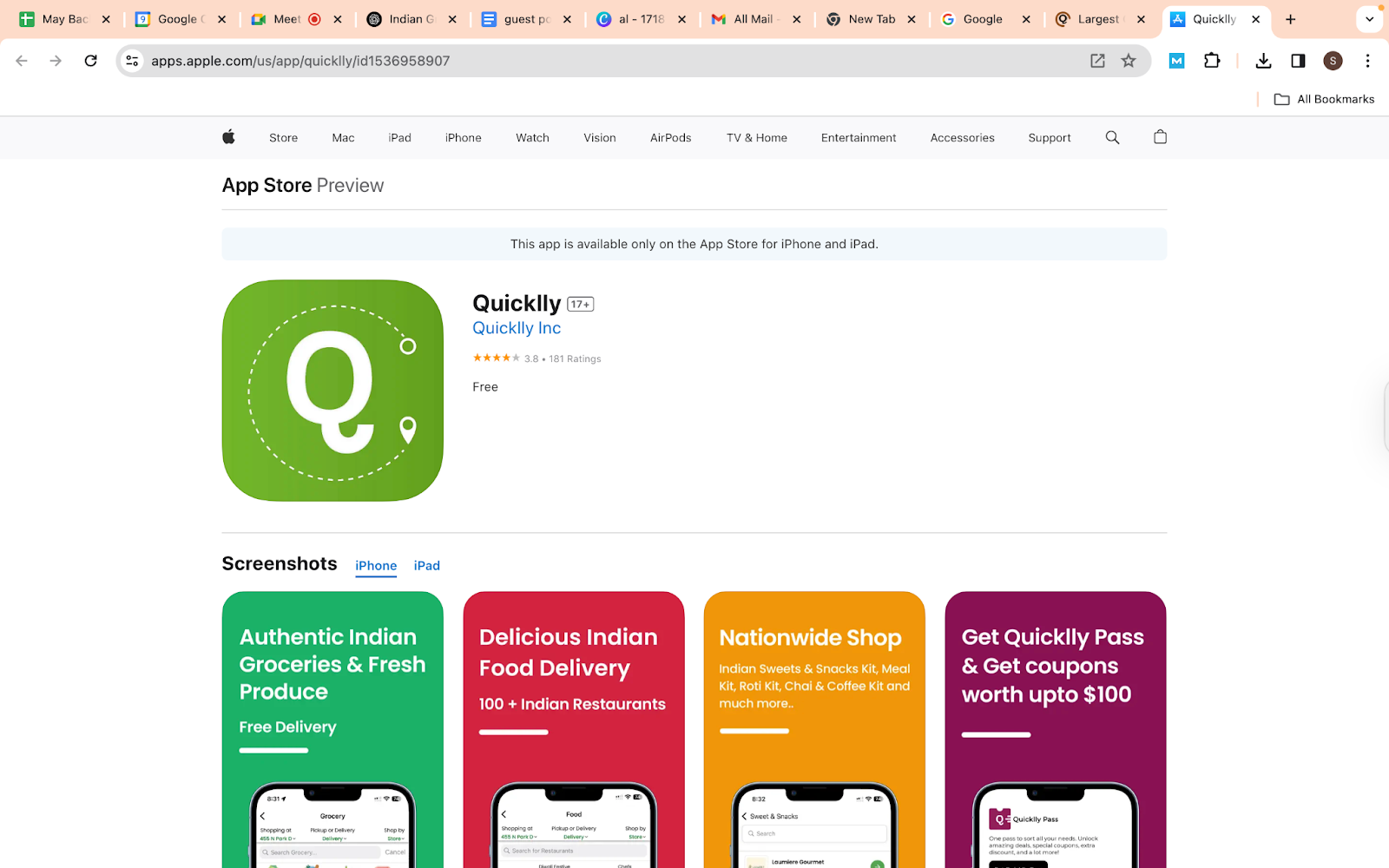Click the 17+ age rating badge
This screenshot has width=1389, height=868.
pyautogui.click(x=580, y=304)
